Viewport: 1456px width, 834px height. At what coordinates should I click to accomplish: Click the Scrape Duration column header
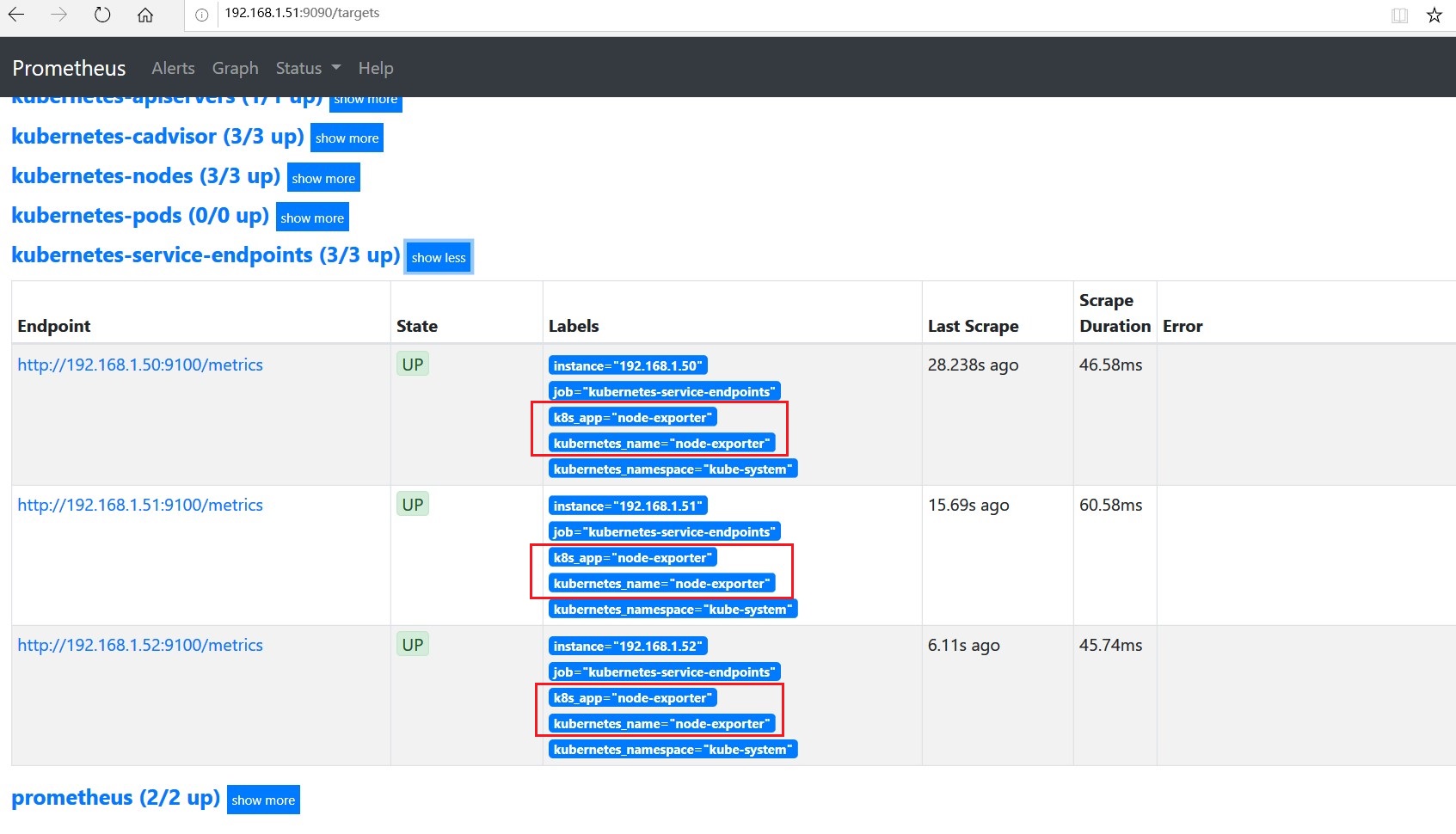[1115, 313]
